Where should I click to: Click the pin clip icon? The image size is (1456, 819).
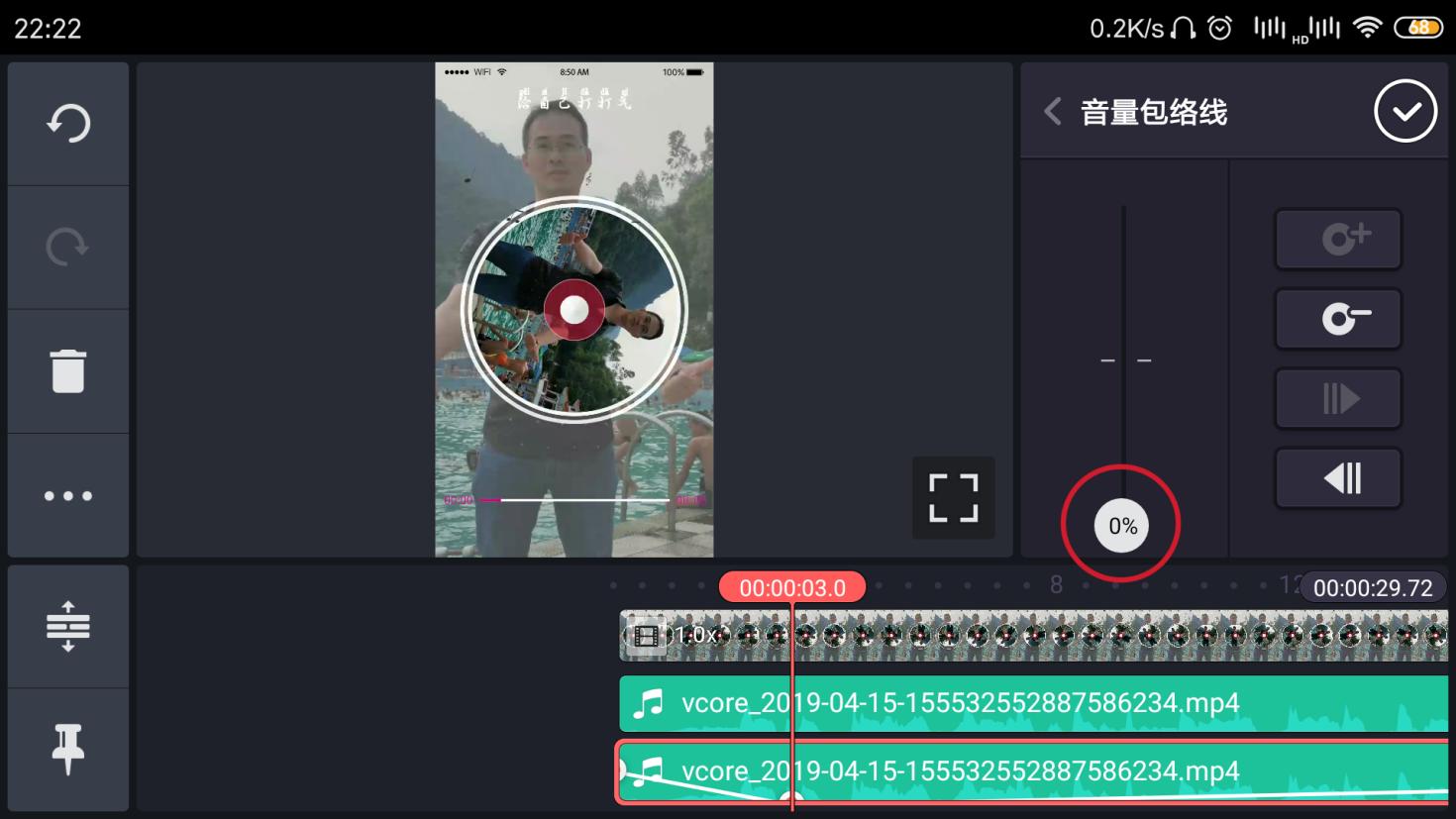[x=67, y=750]
